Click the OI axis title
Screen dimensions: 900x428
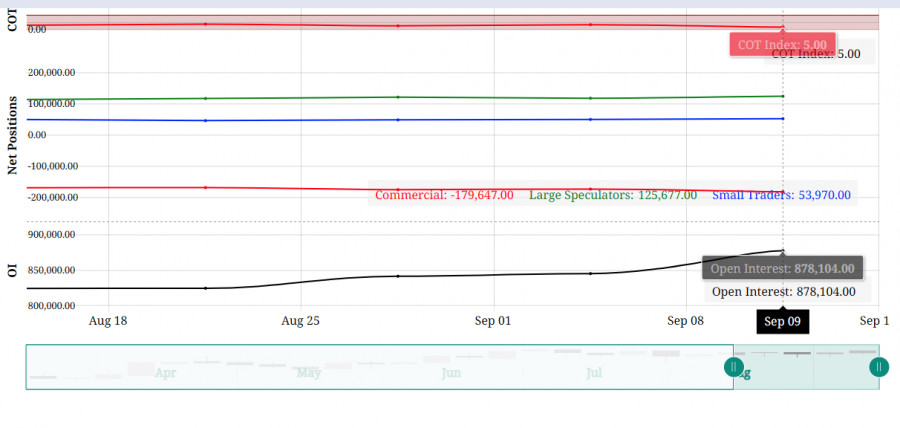(x=11, y=270)
